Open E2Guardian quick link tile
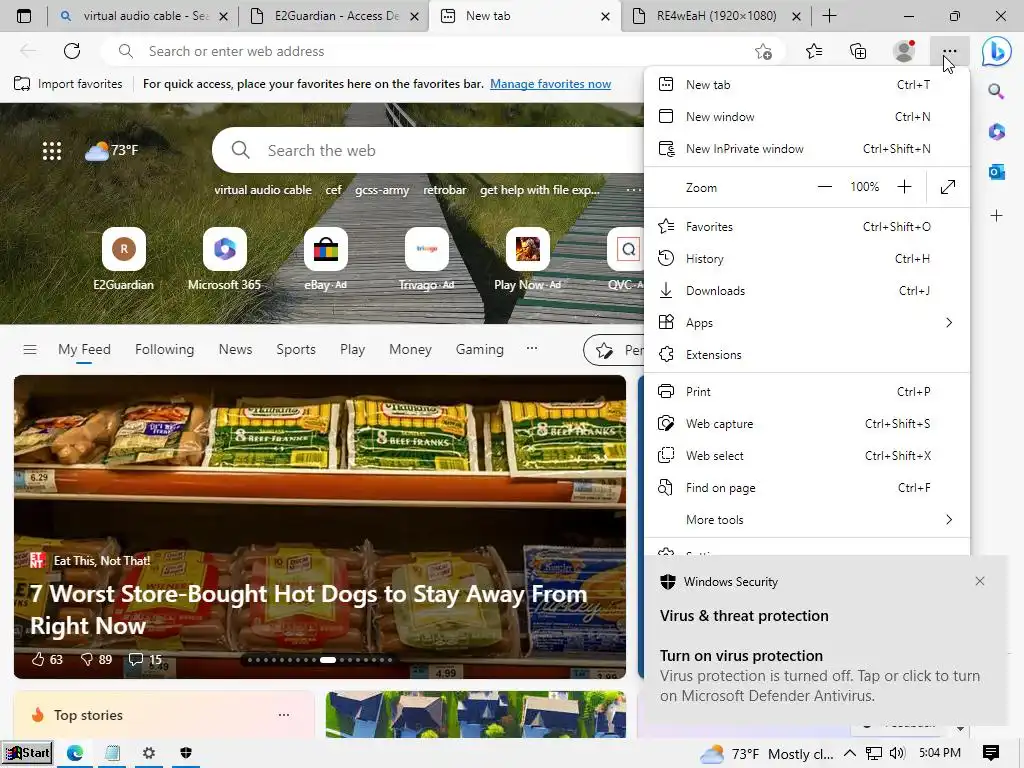The width and height of the screenshot is (1024, 768). pos(123,259)
